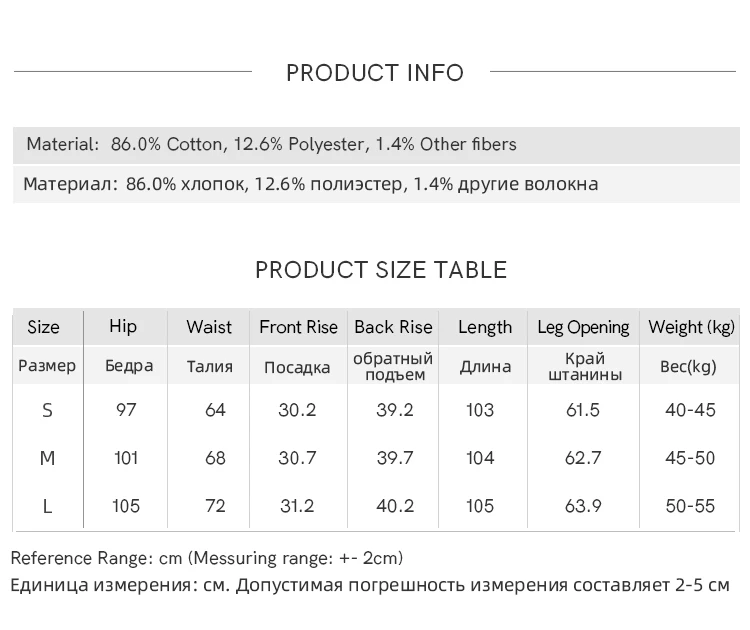Click leg opening value 63.9

583,506
